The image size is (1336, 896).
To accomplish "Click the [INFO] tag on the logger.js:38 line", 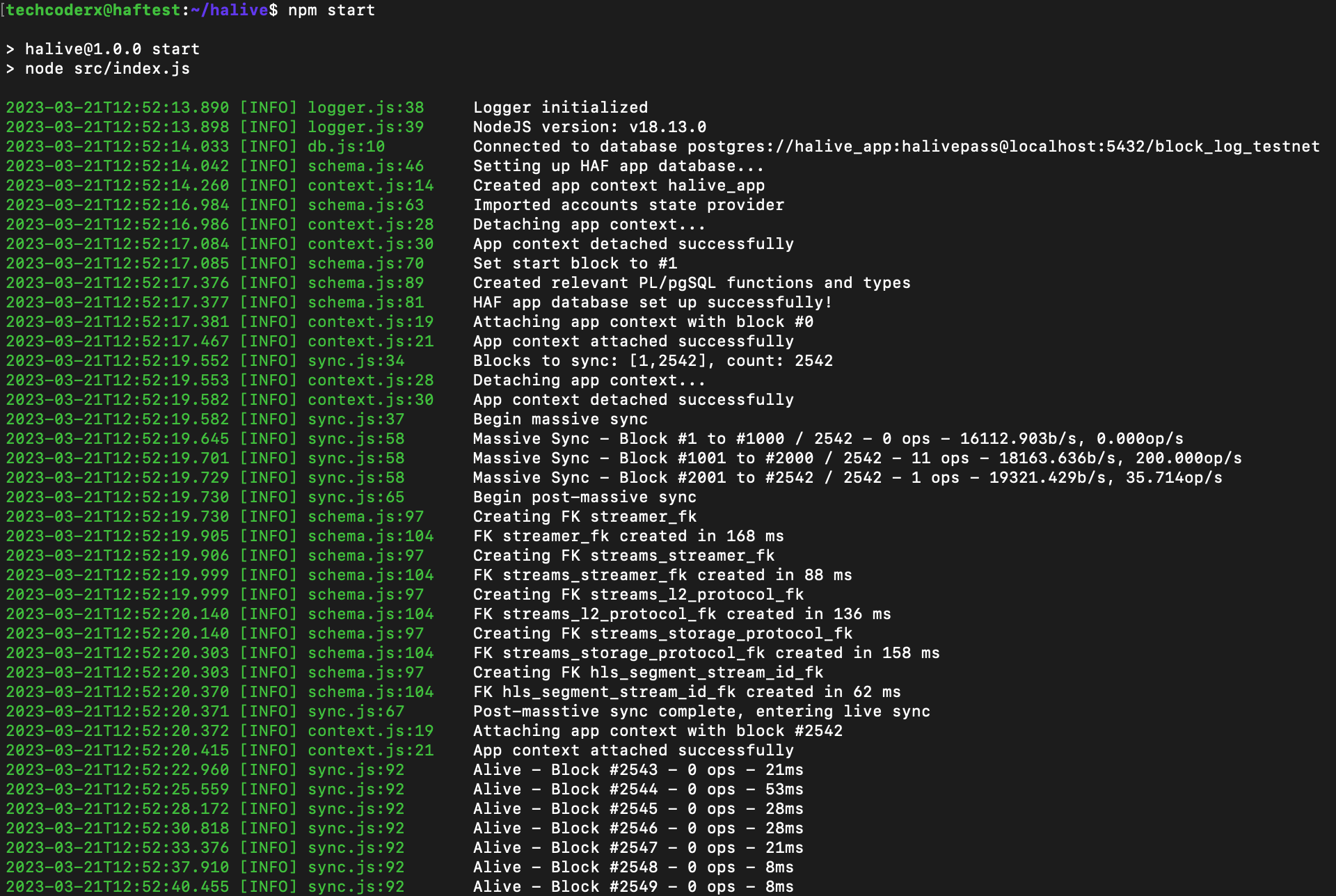I will click(x=269, y=108).
